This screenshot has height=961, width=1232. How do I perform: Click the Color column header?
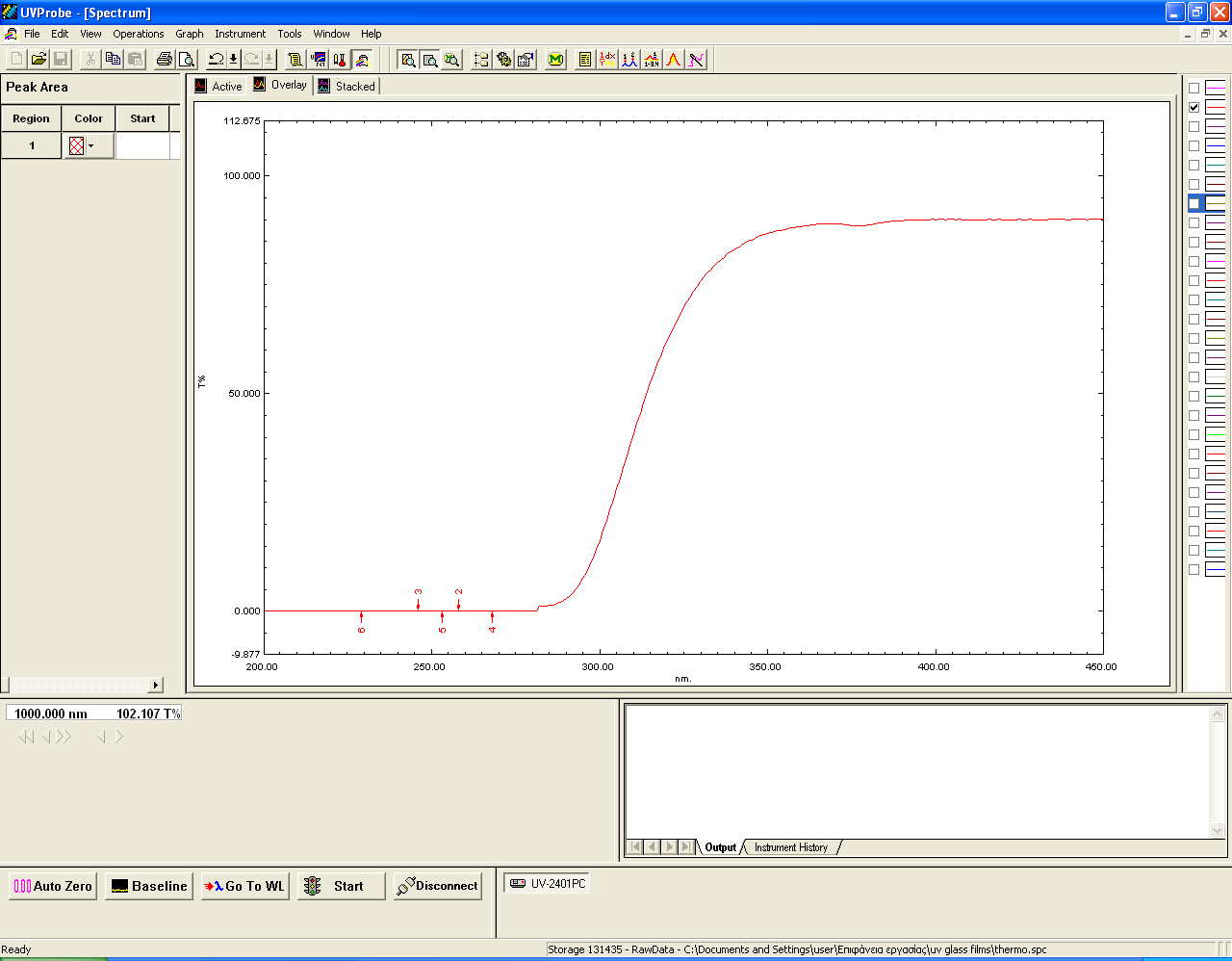pos(89,118)
